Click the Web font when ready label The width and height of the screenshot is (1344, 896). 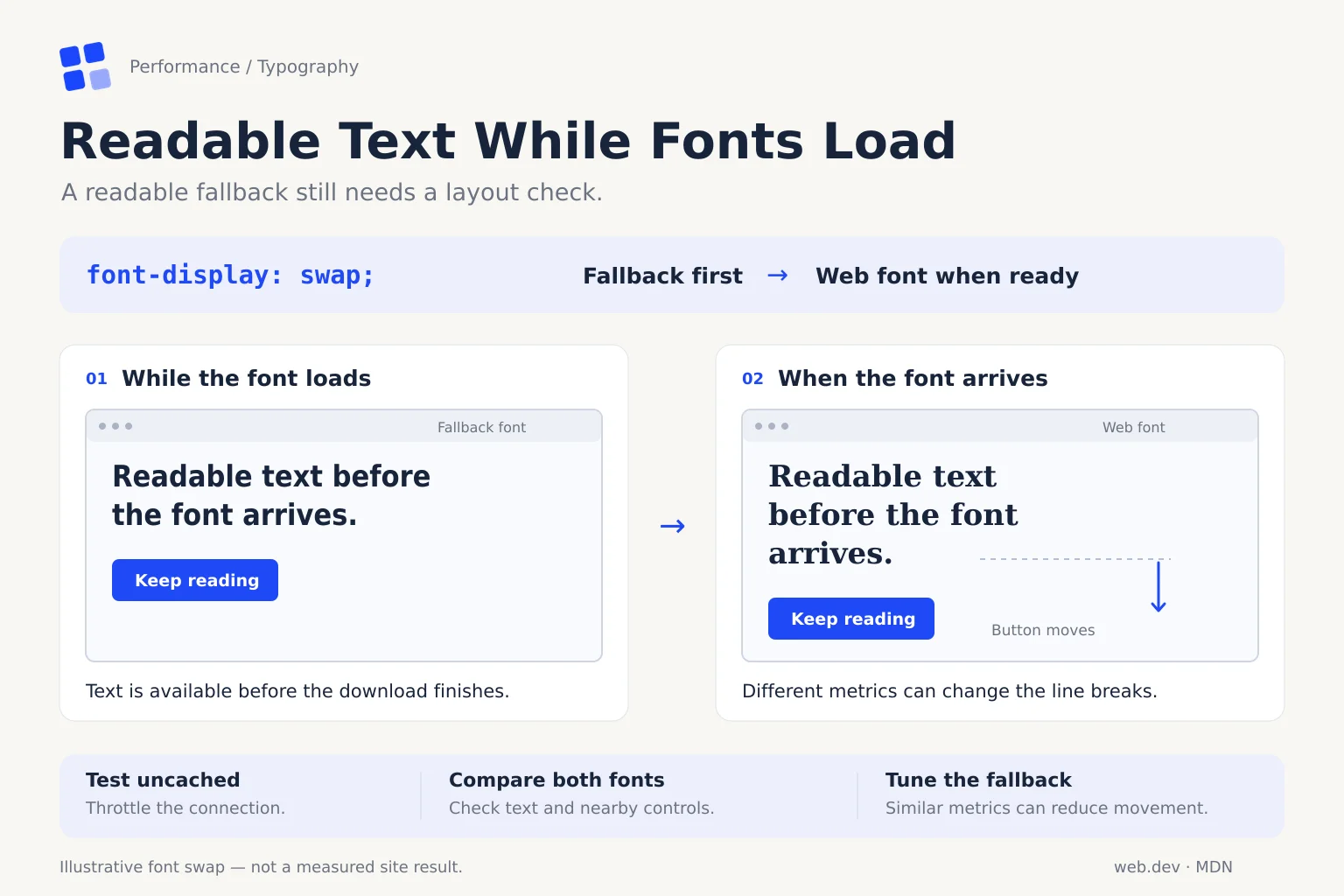(947, 276)
